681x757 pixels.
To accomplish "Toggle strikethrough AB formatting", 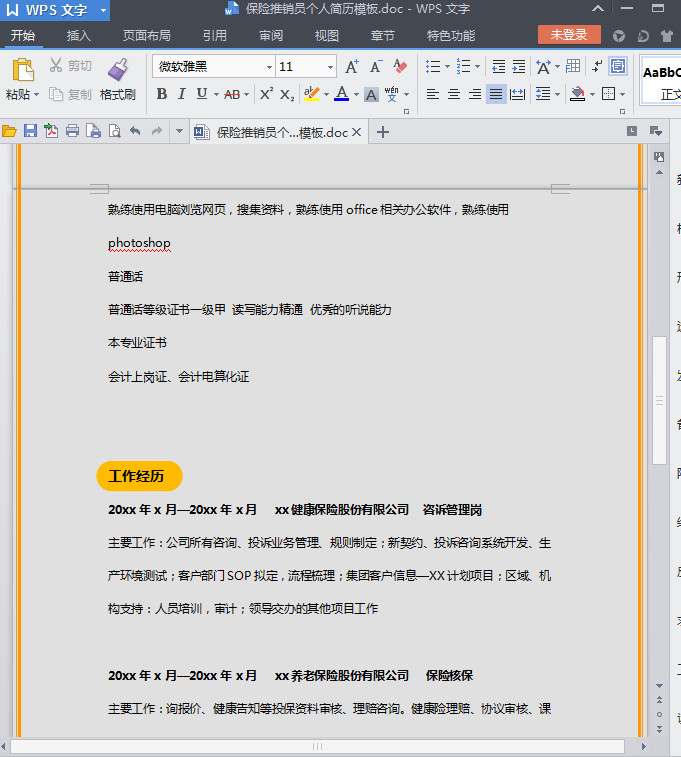I will point(232,94).
